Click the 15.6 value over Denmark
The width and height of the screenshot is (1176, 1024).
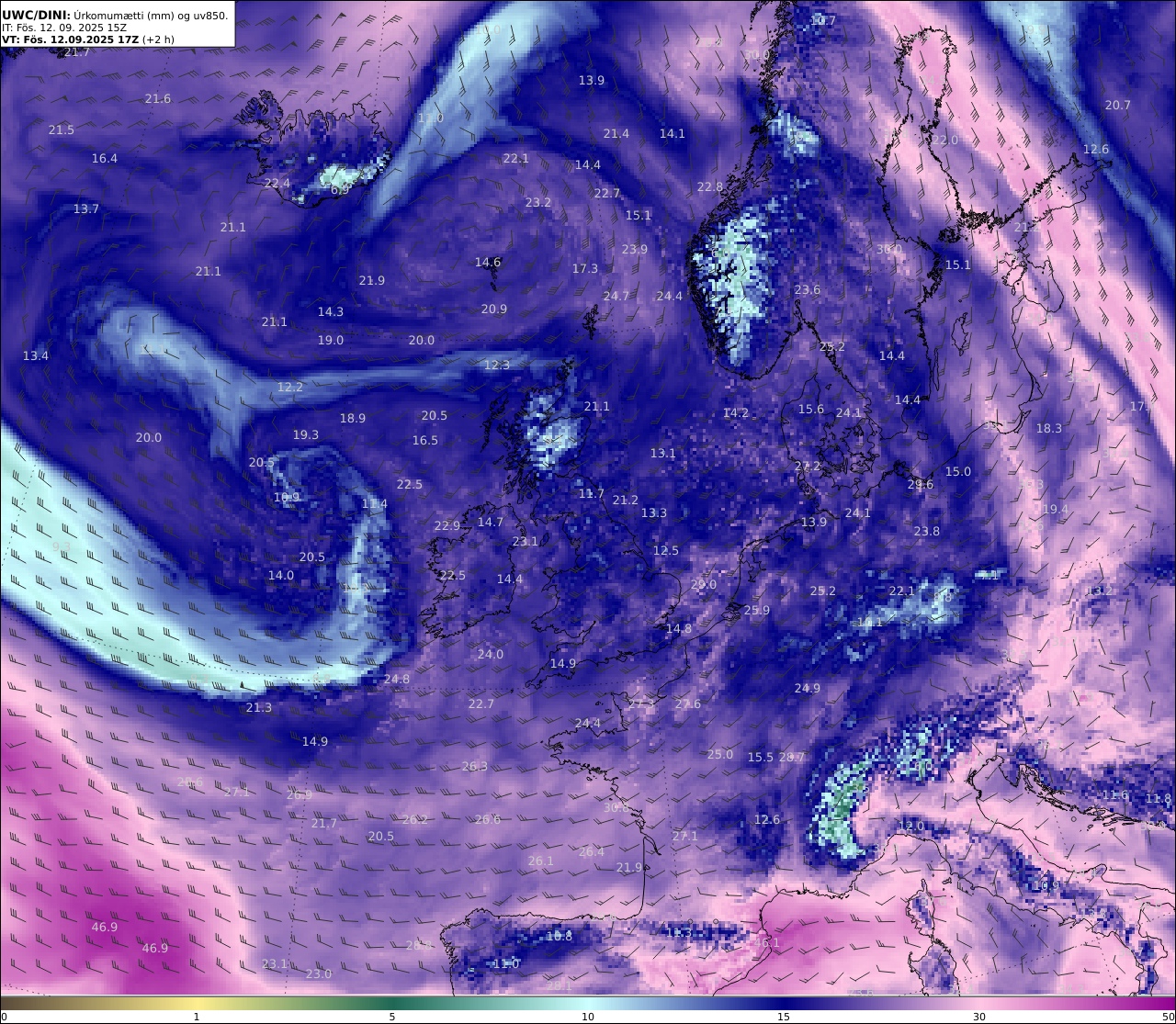pyautogui.click(x=811, y=410)
